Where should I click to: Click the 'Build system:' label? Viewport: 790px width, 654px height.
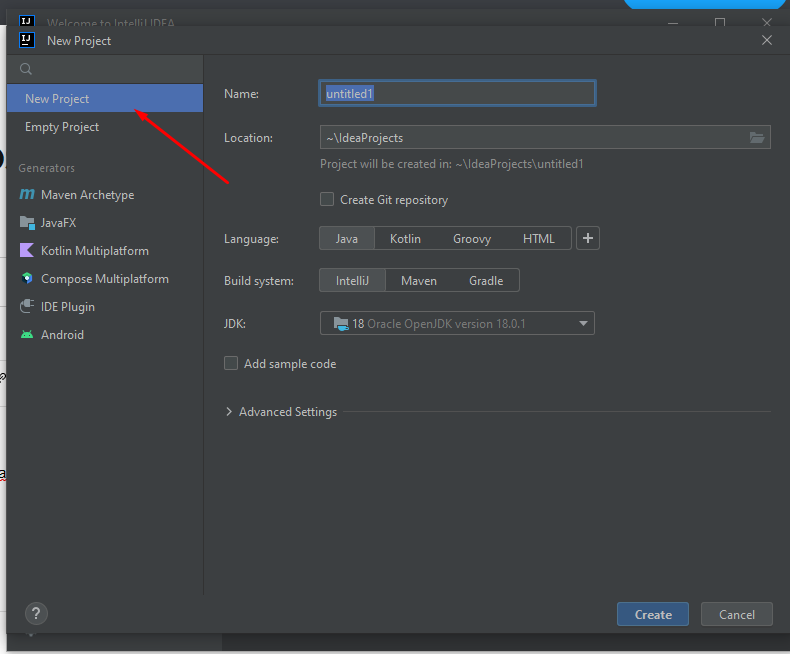coord(258,281)
